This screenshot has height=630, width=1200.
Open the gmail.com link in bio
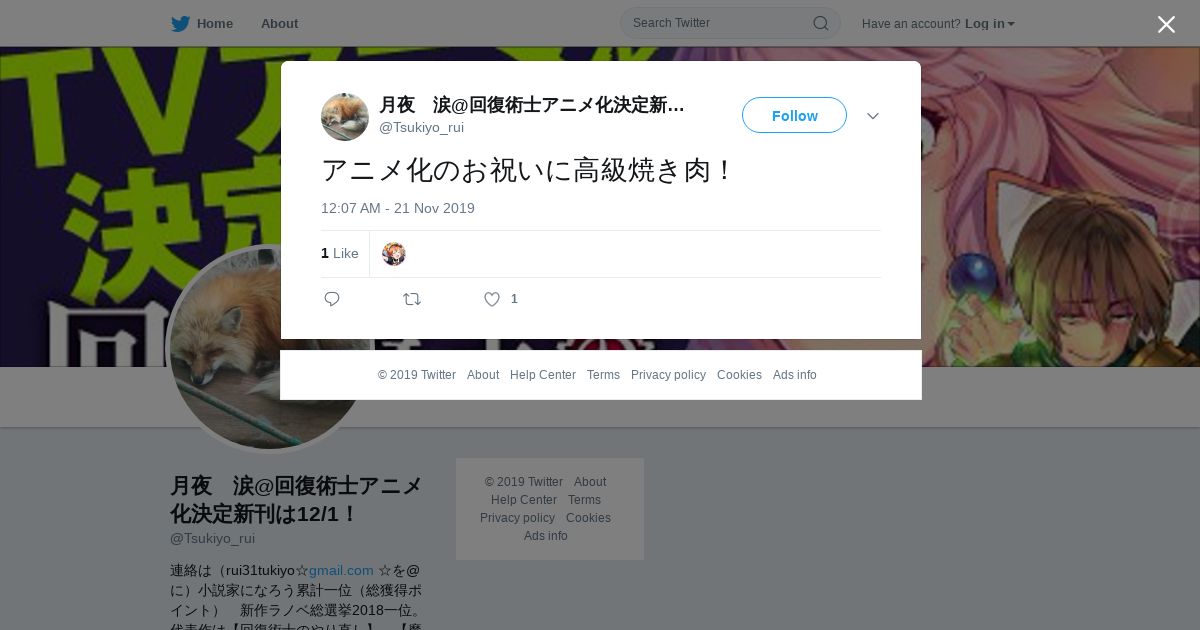click(341, 570)
